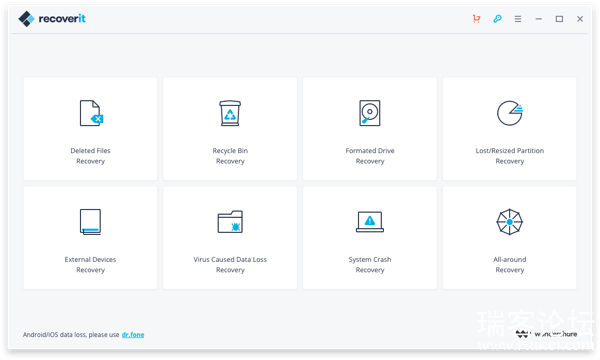The image size is (600, 360).
Task: Click the Android/iOS data loss notice text
Action: pos(71,335)
